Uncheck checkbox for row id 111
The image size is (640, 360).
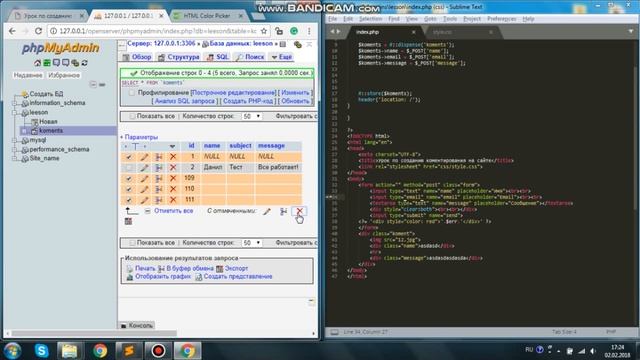(129, 200)
